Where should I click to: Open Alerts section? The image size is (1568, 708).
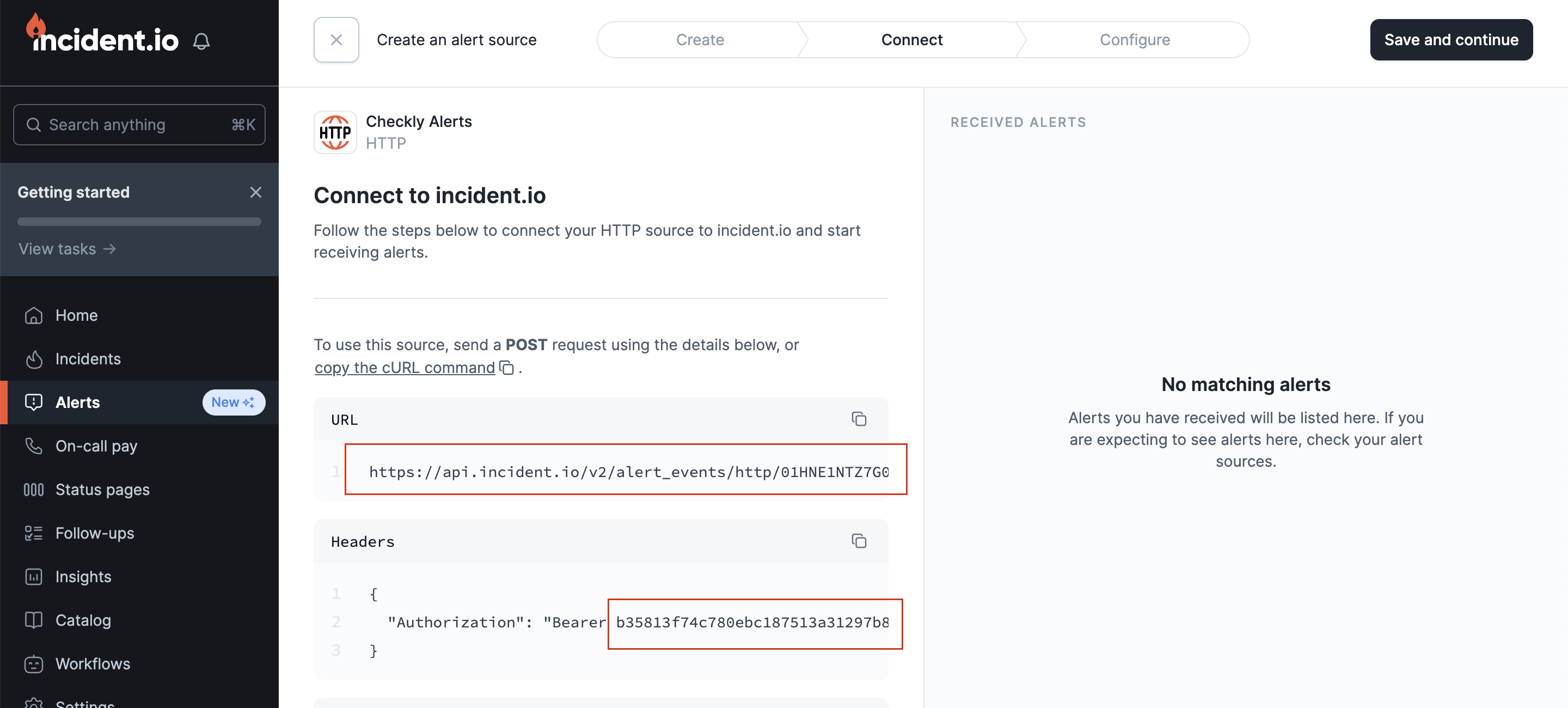[x=139, y=402]
